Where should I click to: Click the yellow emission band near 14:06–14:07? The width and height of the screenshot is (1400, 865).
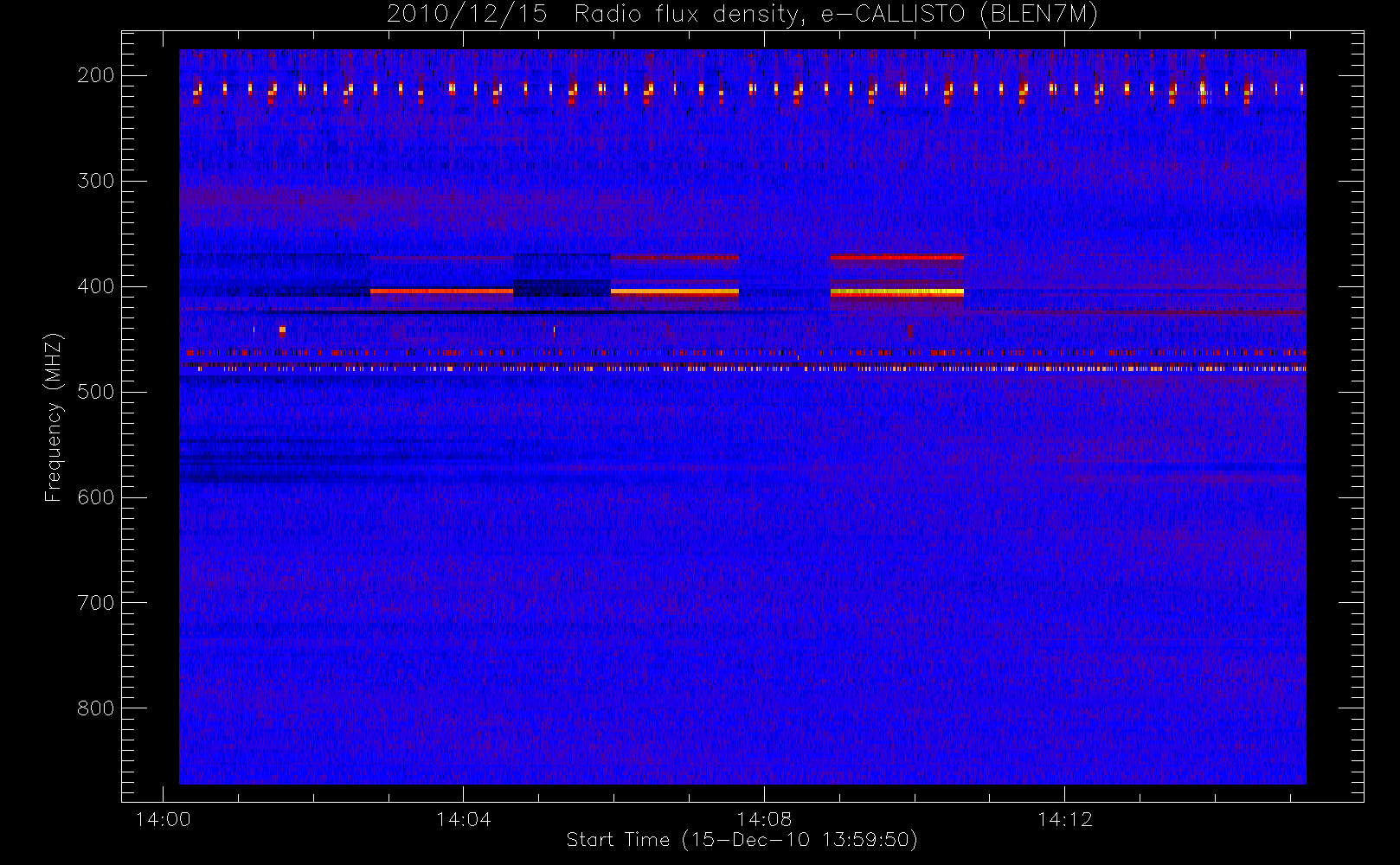click(x=675, y=292)
